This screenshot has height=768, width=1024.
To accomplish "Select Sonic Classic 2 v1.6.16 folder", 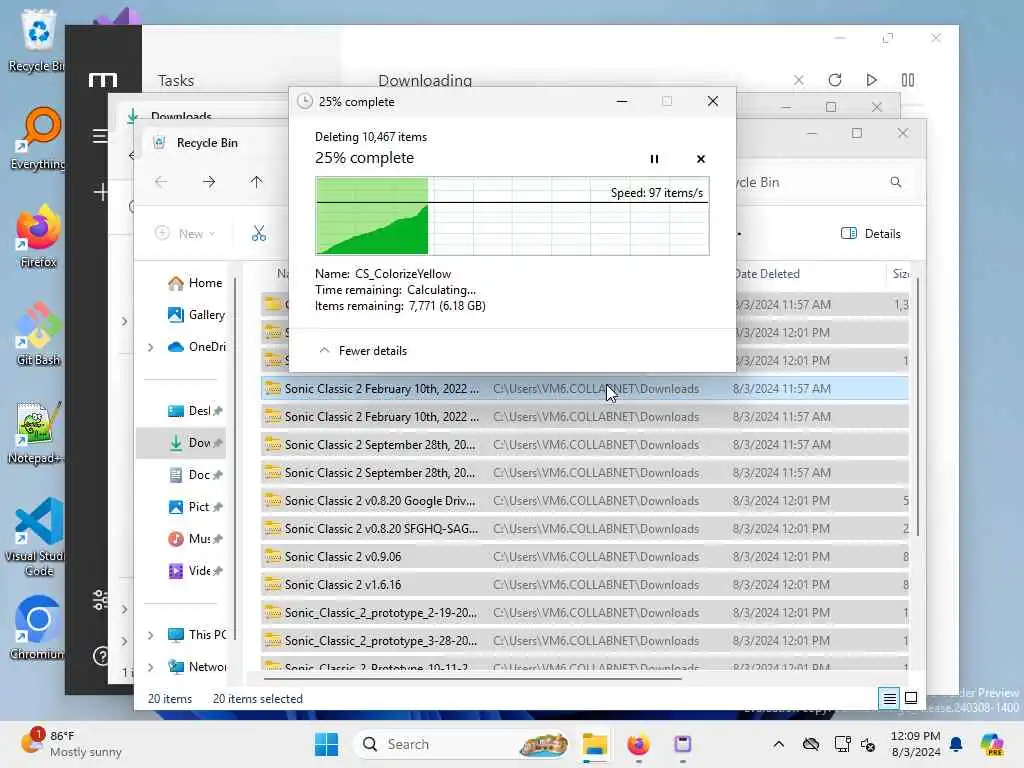I will click(x=584, y=584).
